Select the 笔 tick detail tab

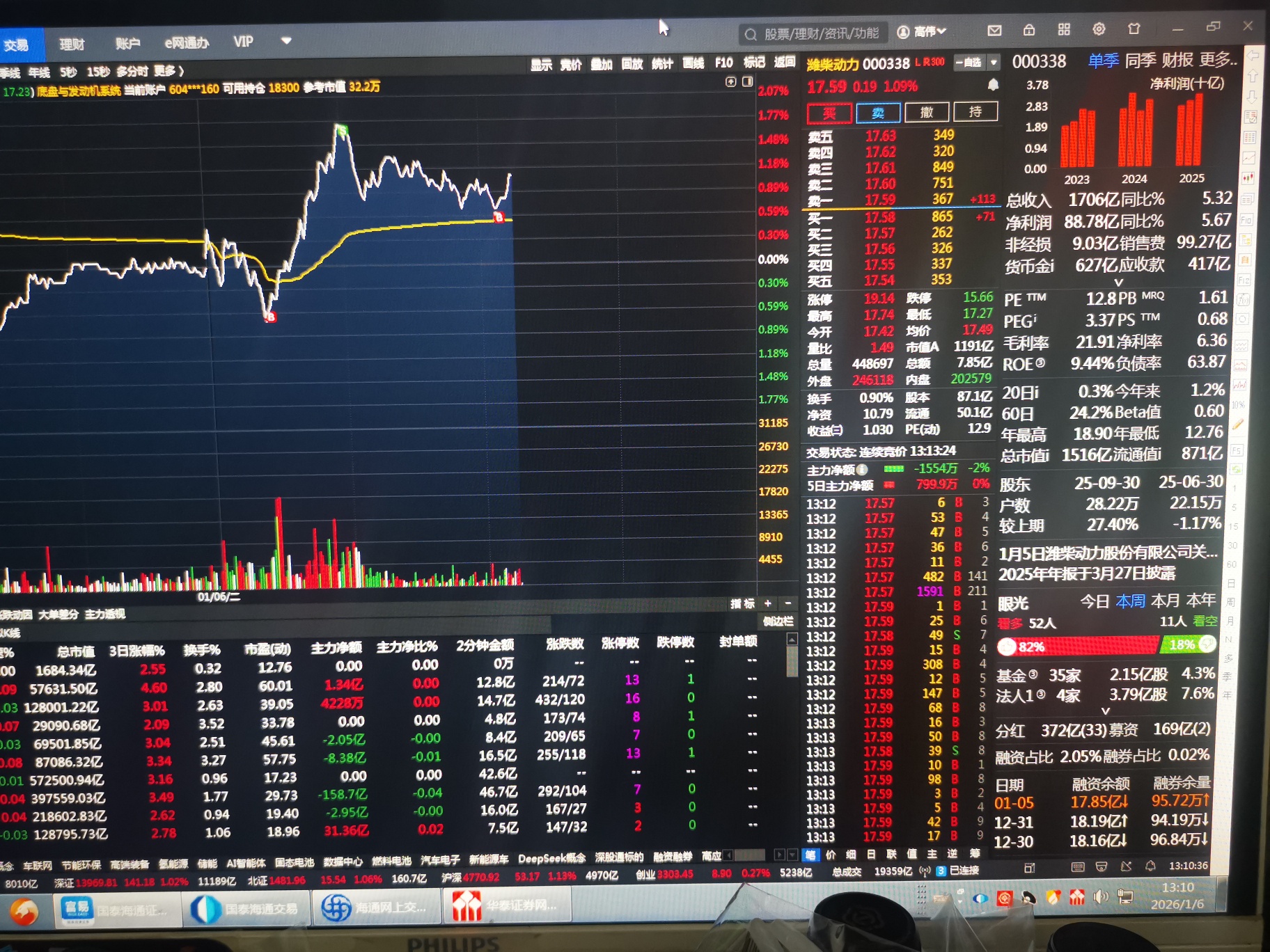pos(810,855)
